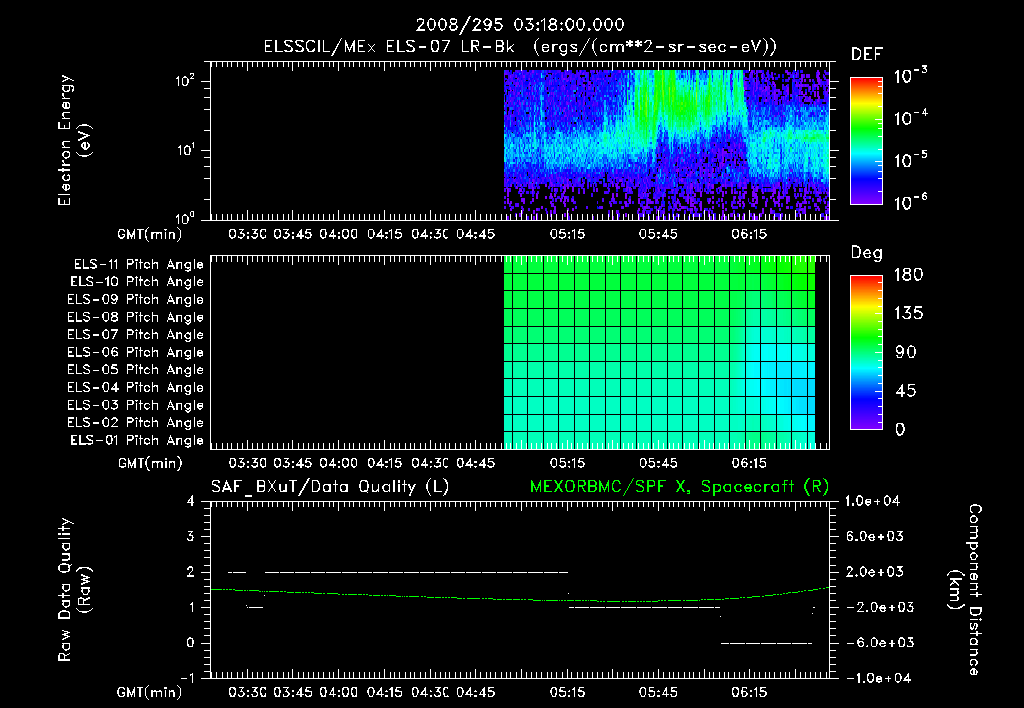Select the ELS-09 Pitch Angle label

point(136,300)
